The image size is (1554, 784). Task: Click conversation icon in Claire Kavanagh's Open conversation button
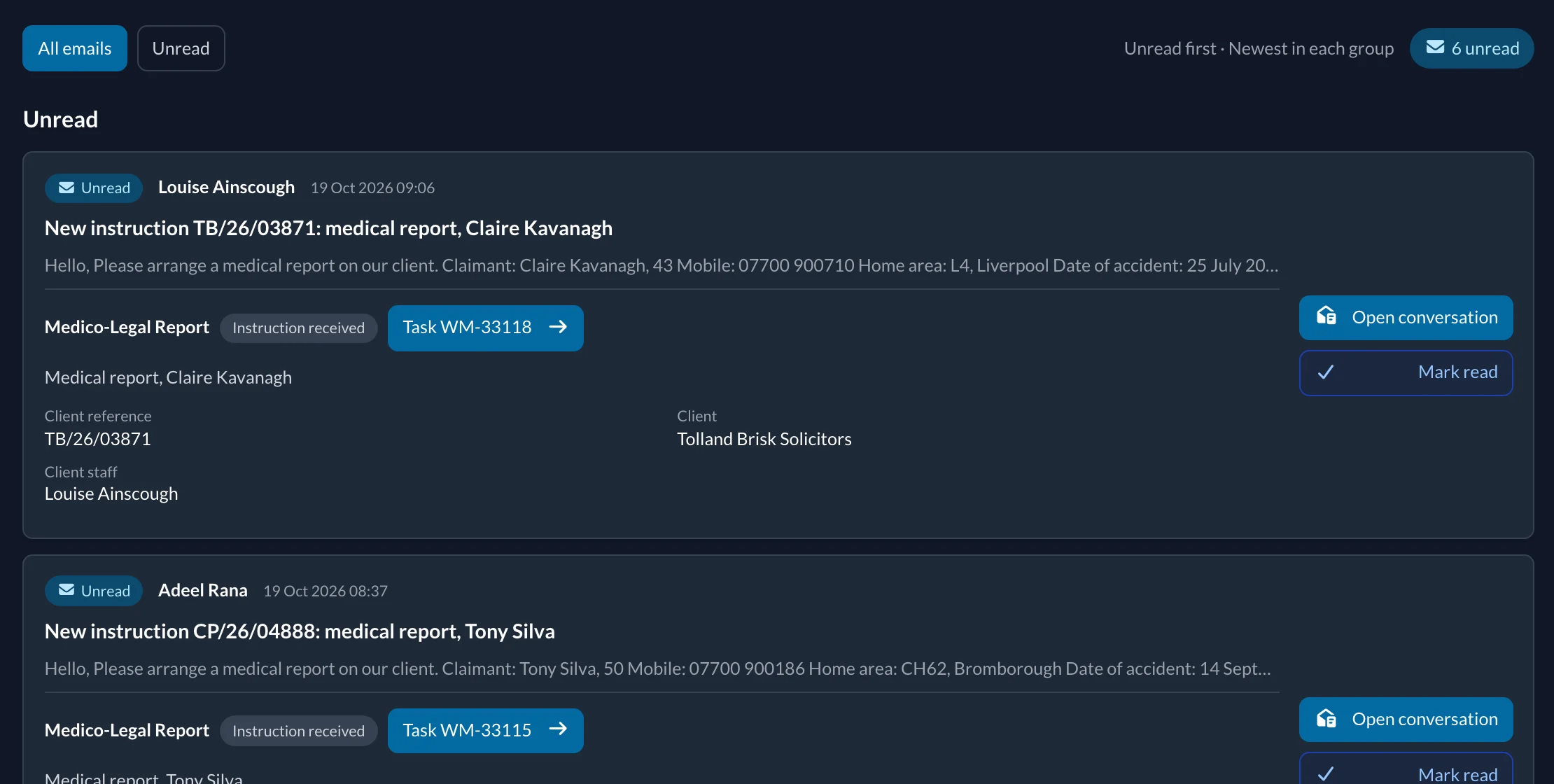1326,316
